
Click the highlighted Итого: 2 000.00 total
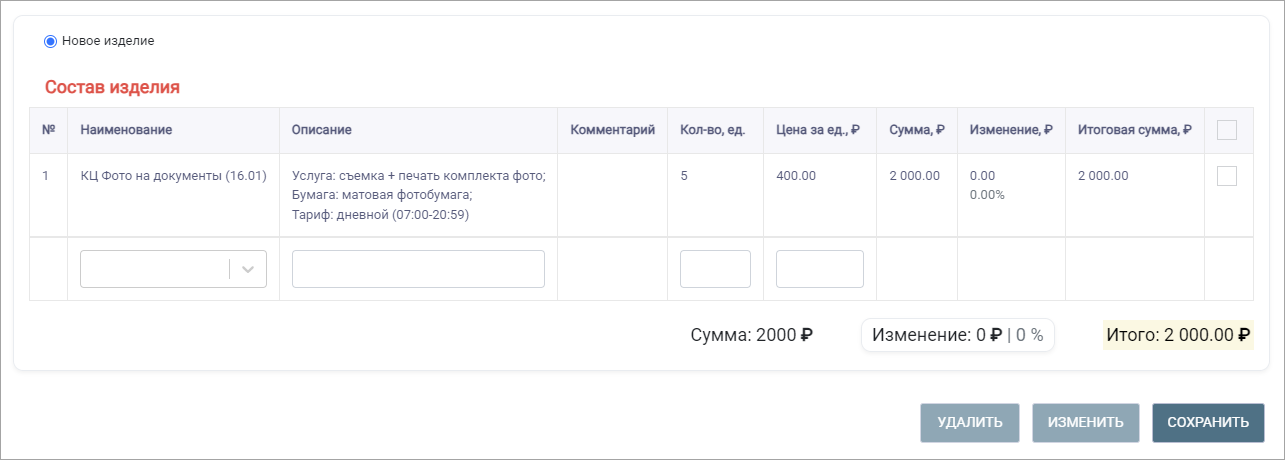coord(1178,336)
